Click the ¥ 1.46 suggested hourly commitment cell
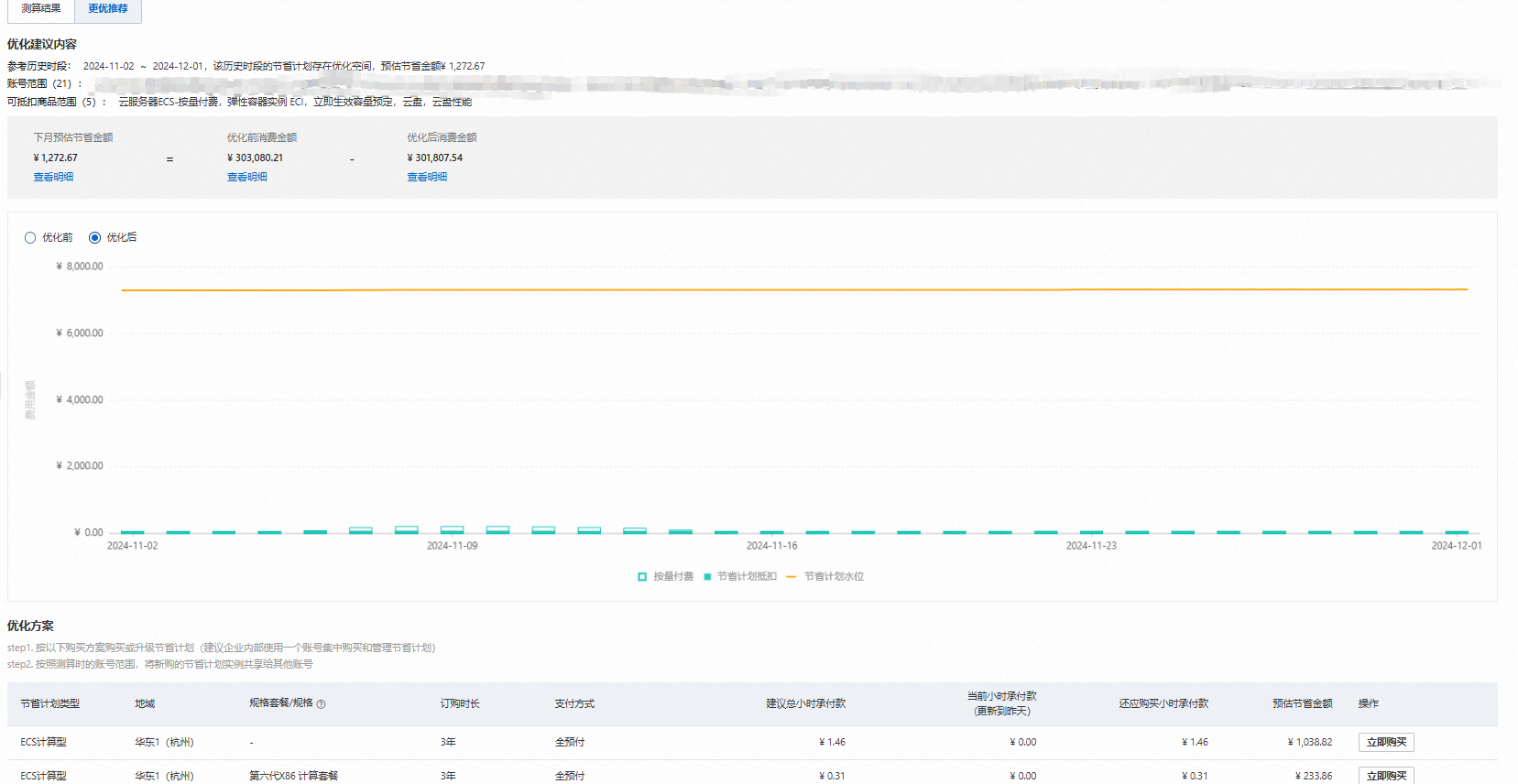Viewport: 1518px width, 784px height. 832,742
